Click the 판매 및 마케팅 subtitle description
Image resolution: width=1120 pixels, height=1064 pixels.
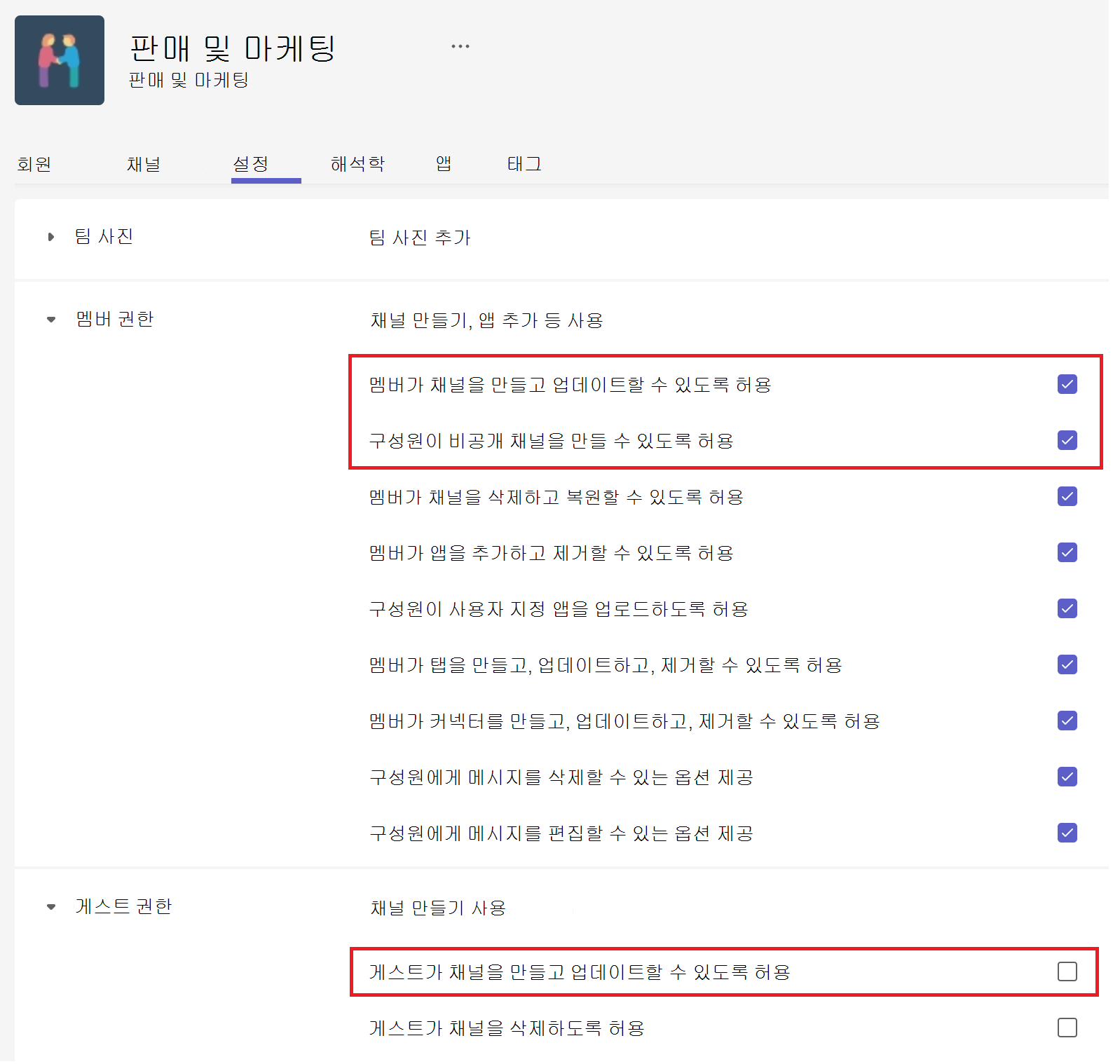pyautogui.click(x=189, y=80)
